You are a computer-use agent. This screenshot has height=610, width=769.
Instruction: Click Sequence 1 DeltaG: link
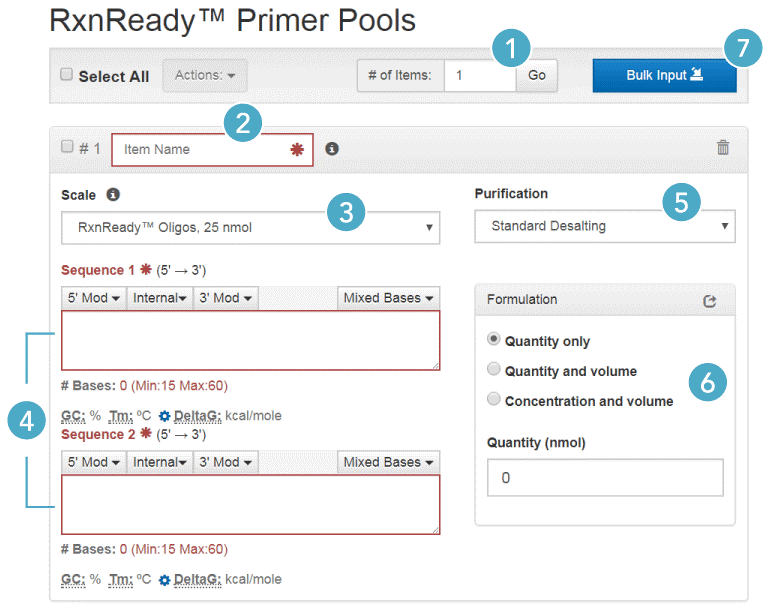(198, 416)
